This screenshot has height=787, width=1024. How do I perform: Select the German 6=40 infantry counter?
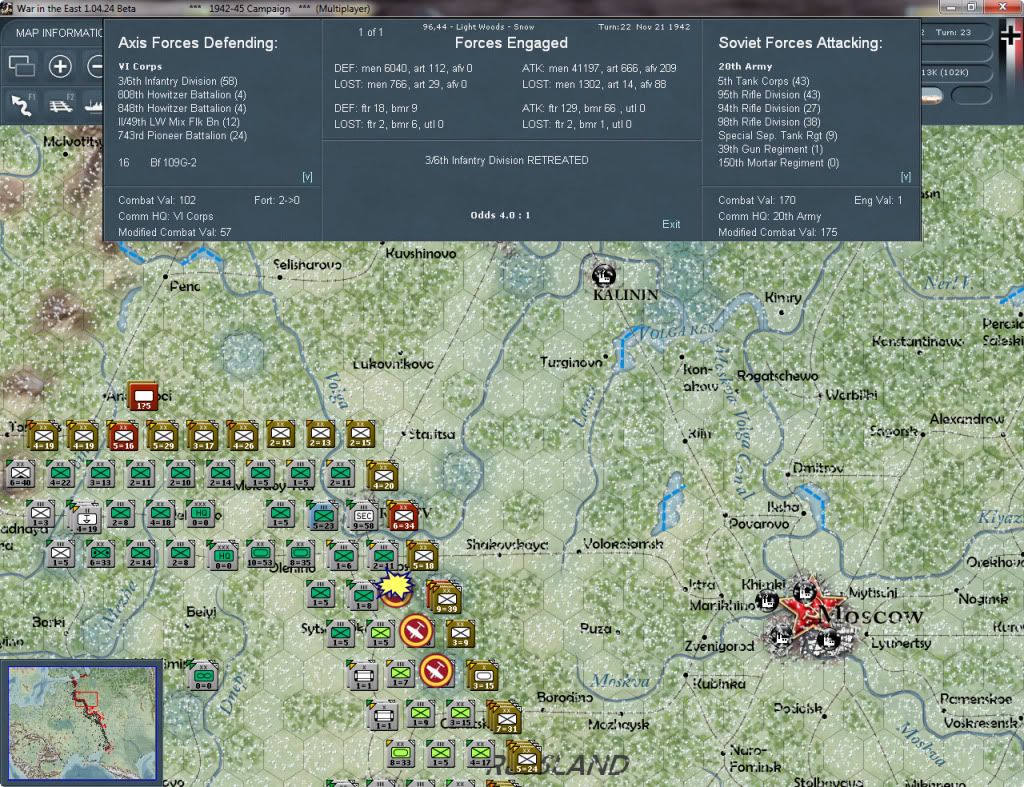[20, 474]
